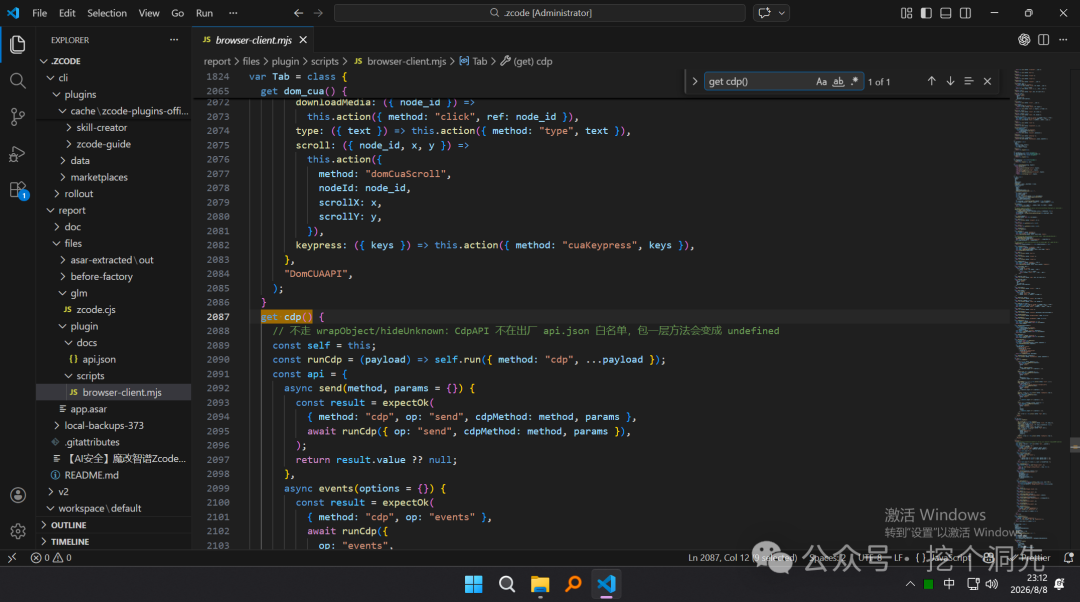
Task: Open the Copilot chat icon in title bar
Action: pyautogui.click(x=765, y=13)
